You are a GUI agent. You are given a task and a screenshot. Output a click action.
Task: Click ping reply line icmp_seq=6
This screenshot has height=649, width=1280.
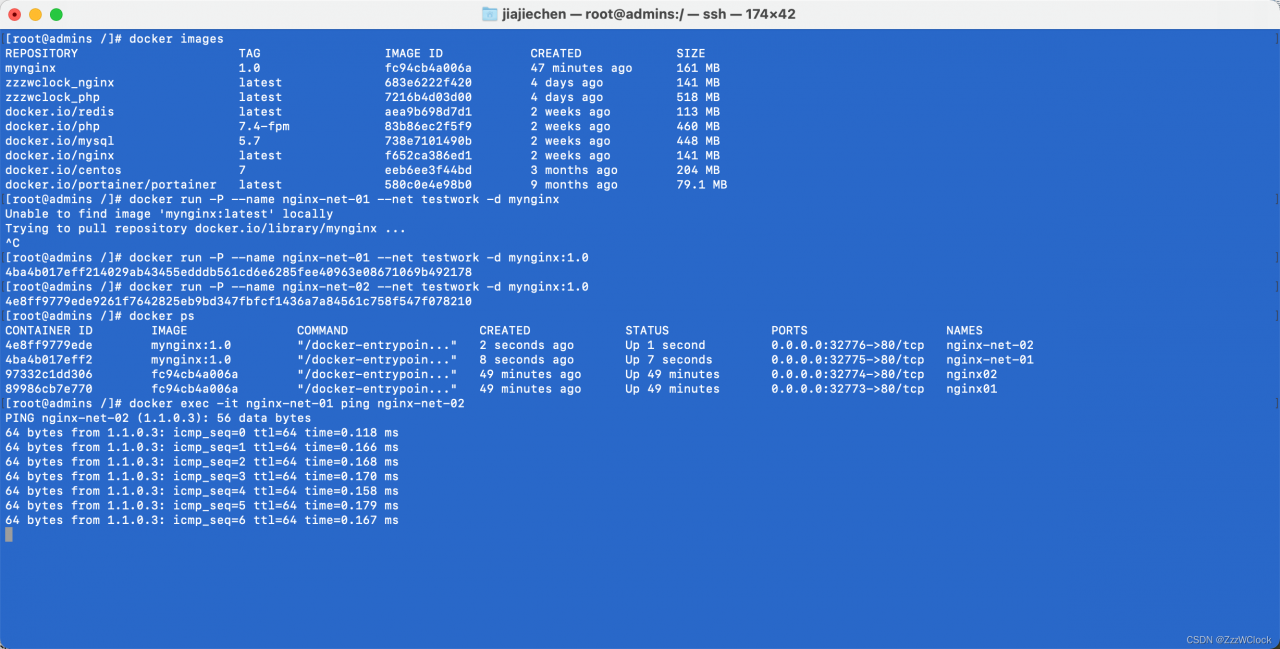[x=202, y=520]
